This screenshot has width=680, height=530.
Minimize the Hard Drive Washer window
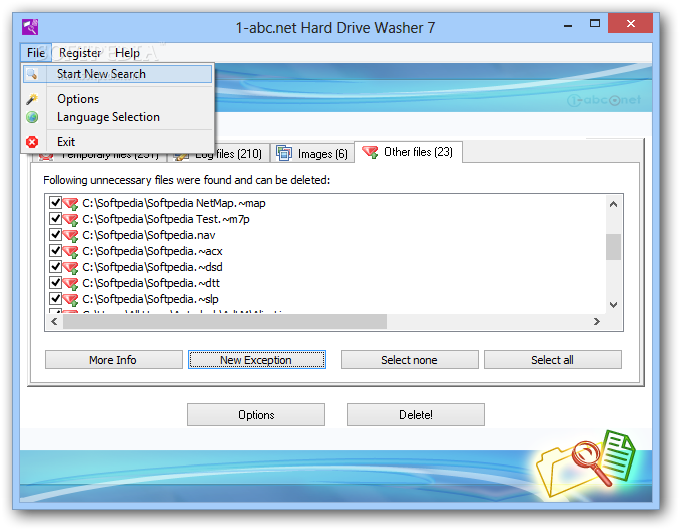568,25
